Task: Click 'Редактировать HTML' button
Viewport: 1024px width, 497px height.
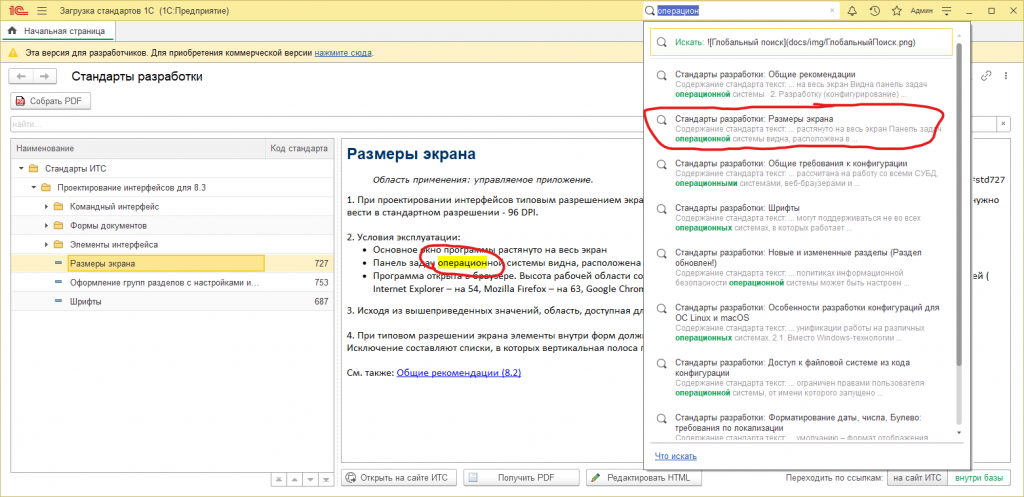Action: 645,478
